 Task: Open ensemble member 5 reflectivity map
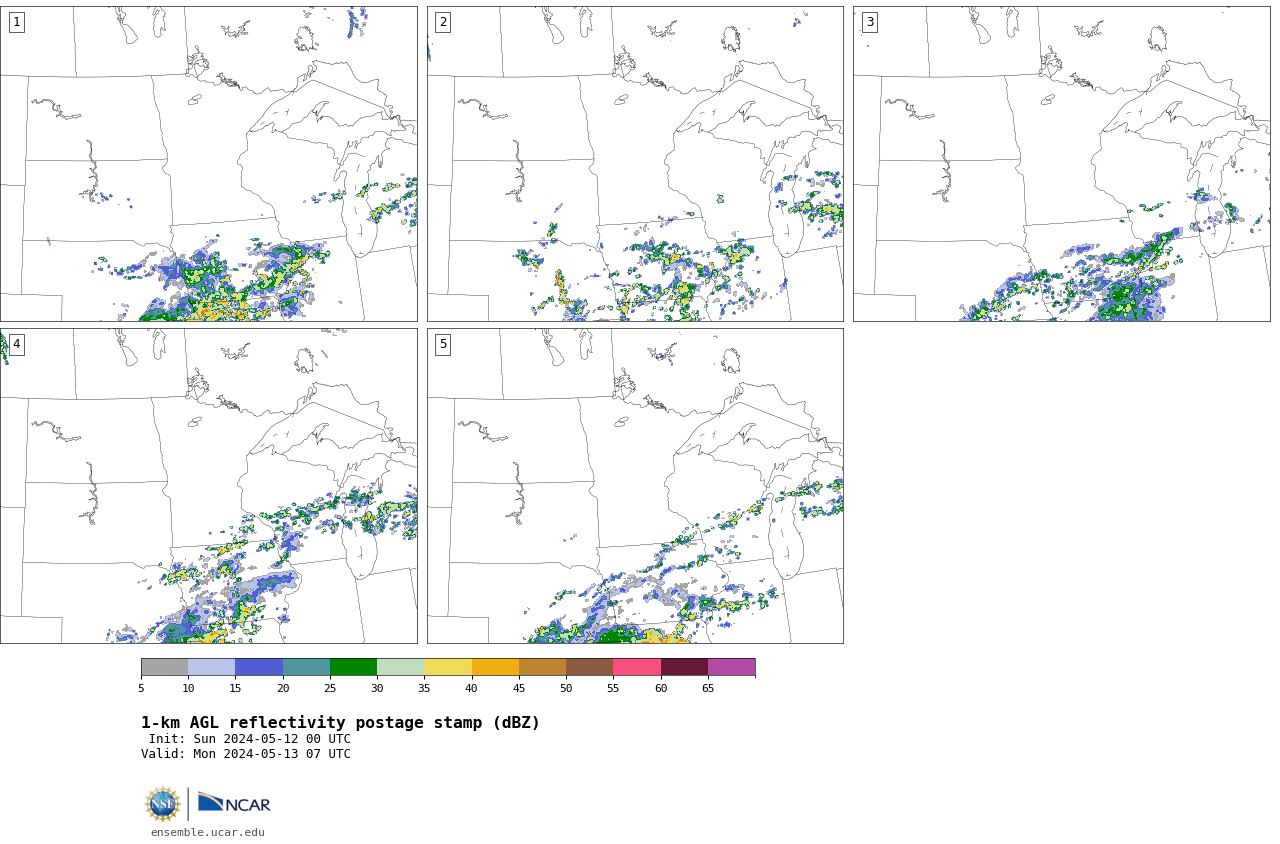[635, 486]
